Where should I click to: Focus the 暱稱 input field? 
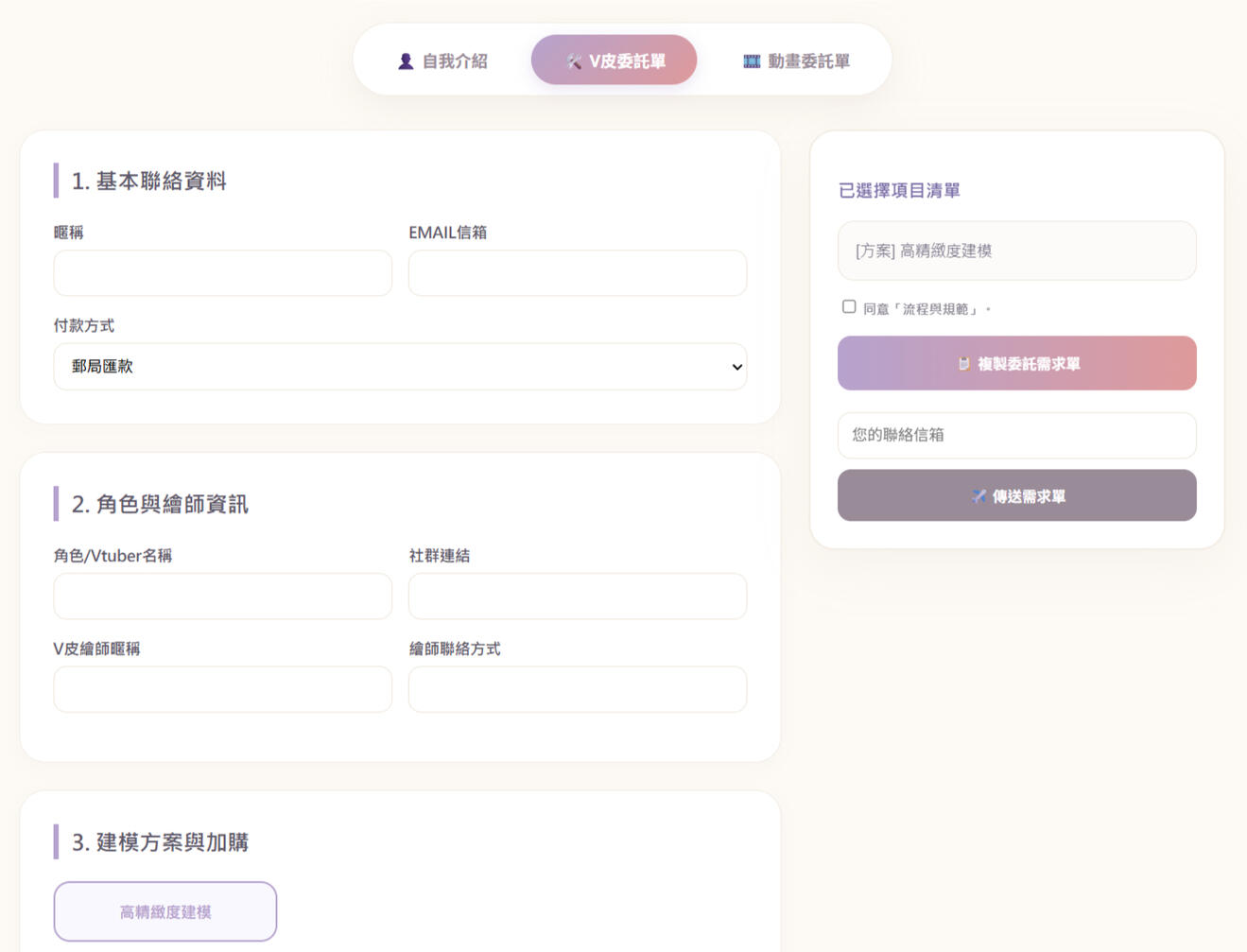tap(223, 273)
